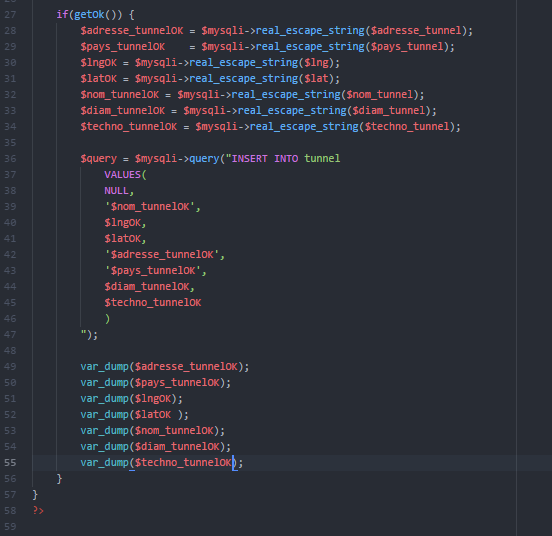
Task: Click $lngOK inside var_dump on line 51
Action: [153, 399]
